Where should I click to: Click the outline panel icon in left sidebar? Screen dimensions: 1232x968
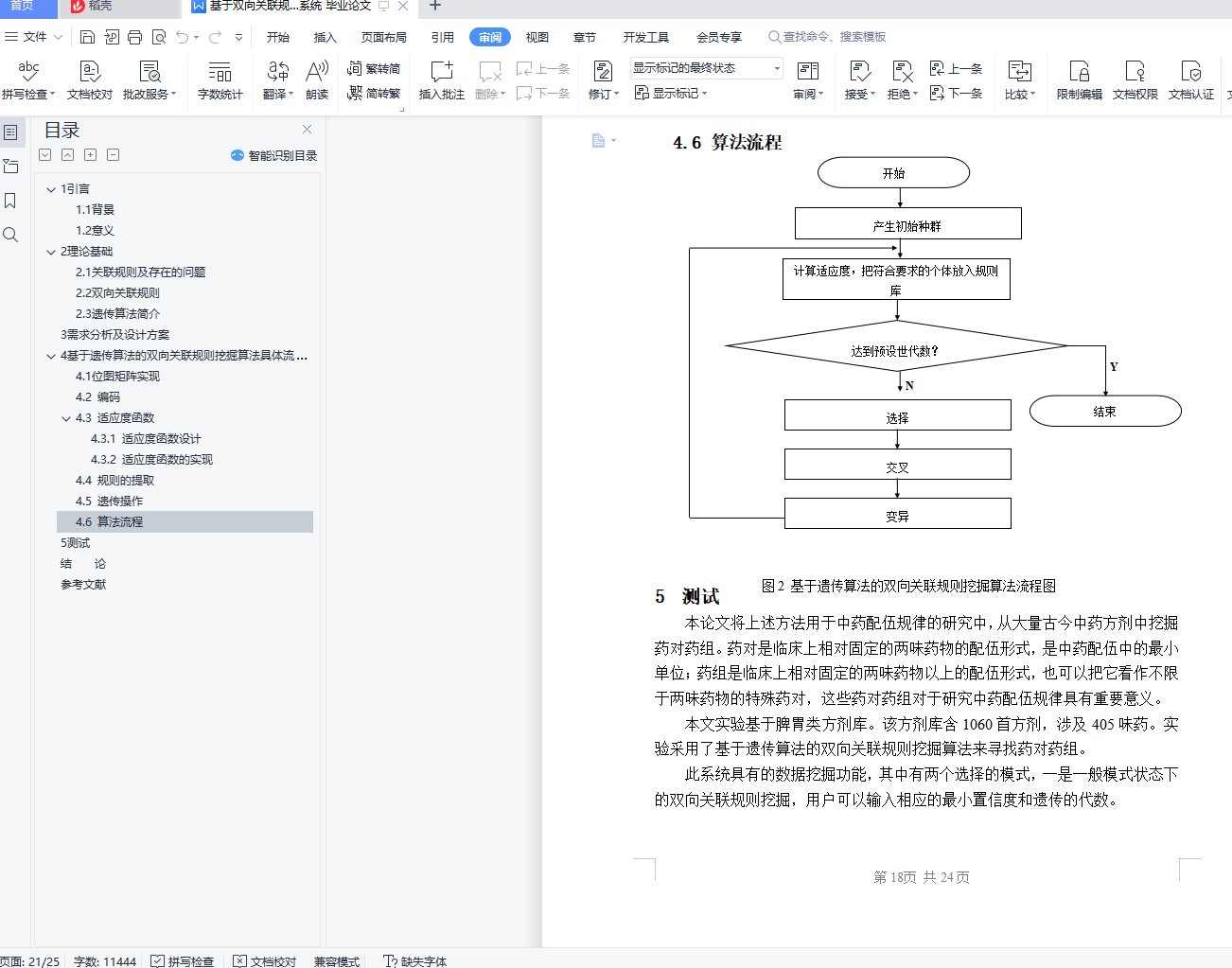[x=11, y=132]
